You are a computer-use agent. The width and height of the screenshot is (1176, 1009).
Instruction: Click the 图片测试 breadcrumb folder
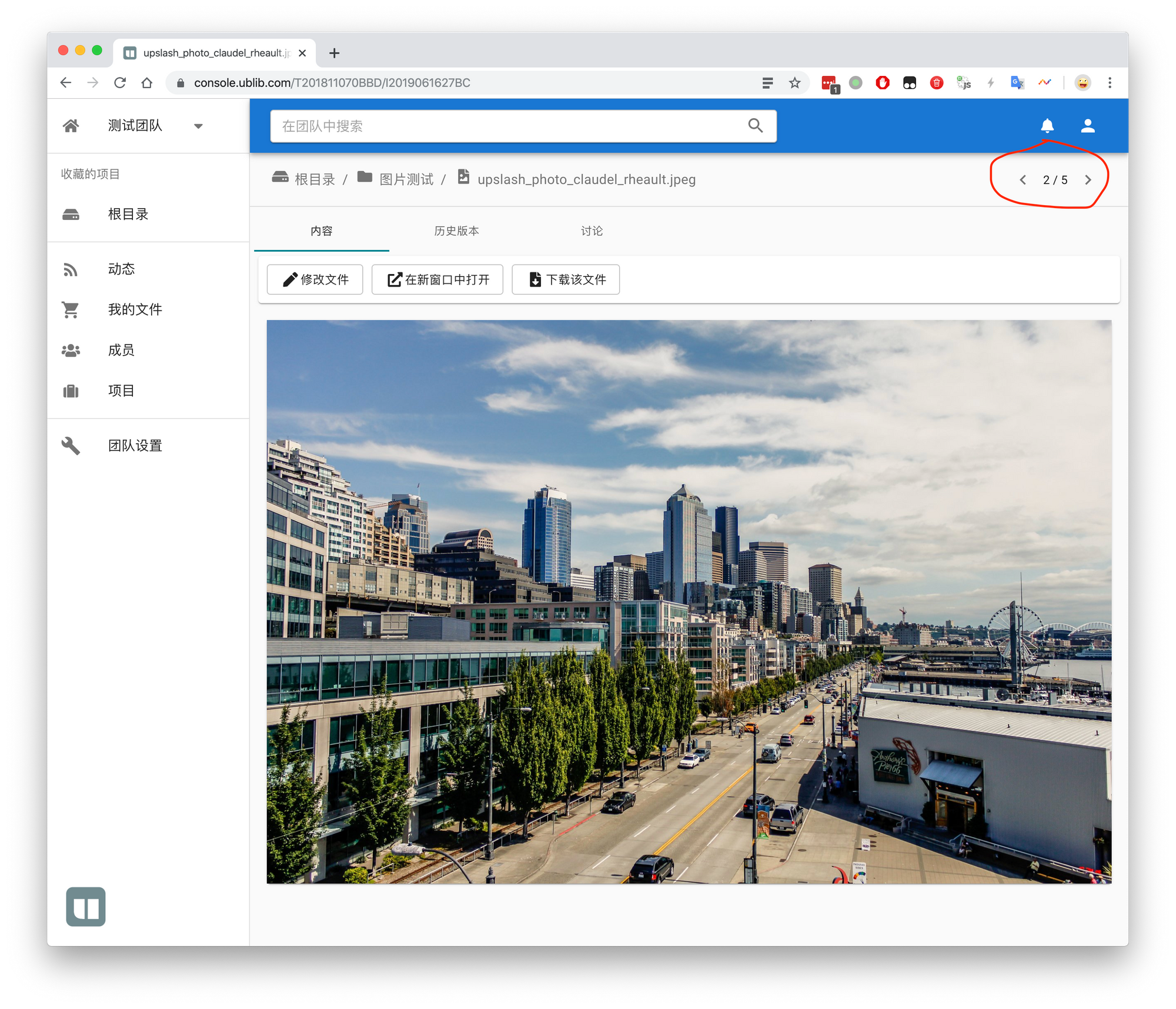click(x=406, y=179)
